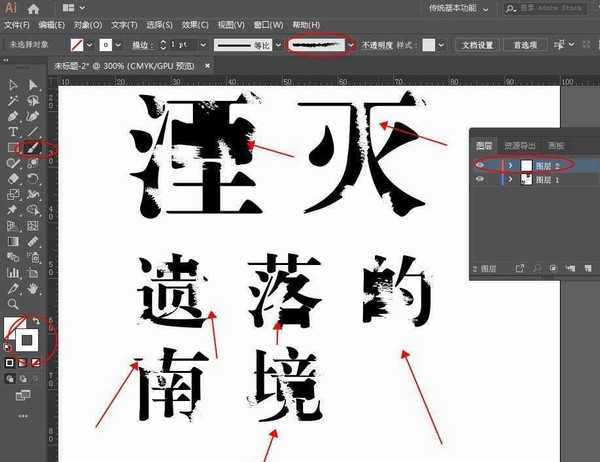
Task: Switch to 画板 panel tab
Action: 556,146
